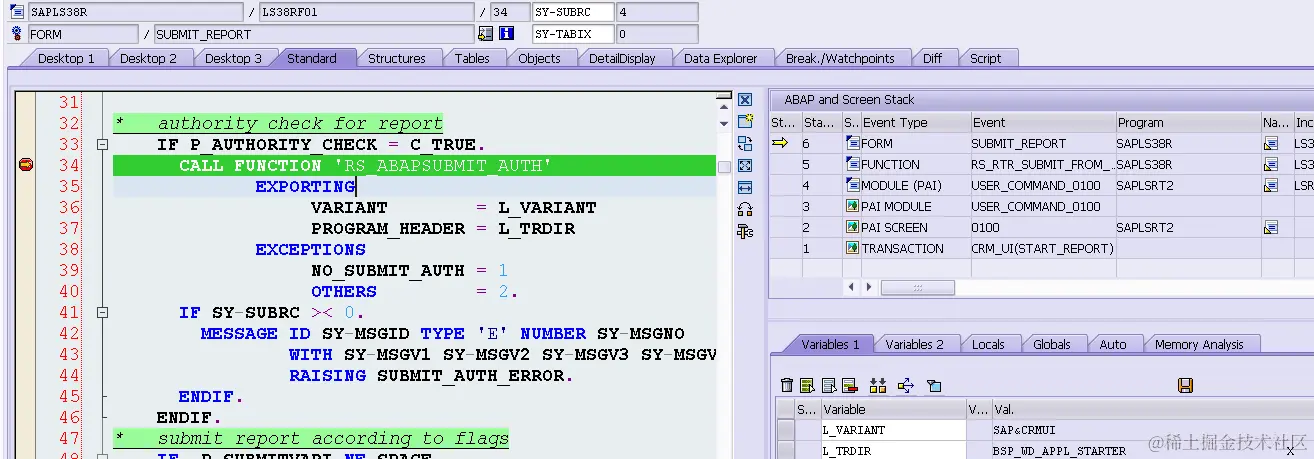Image resolution: width=1314 pixels, height=459 pixels.
Task: Click the Event Type column header
Action: (915, 123)
